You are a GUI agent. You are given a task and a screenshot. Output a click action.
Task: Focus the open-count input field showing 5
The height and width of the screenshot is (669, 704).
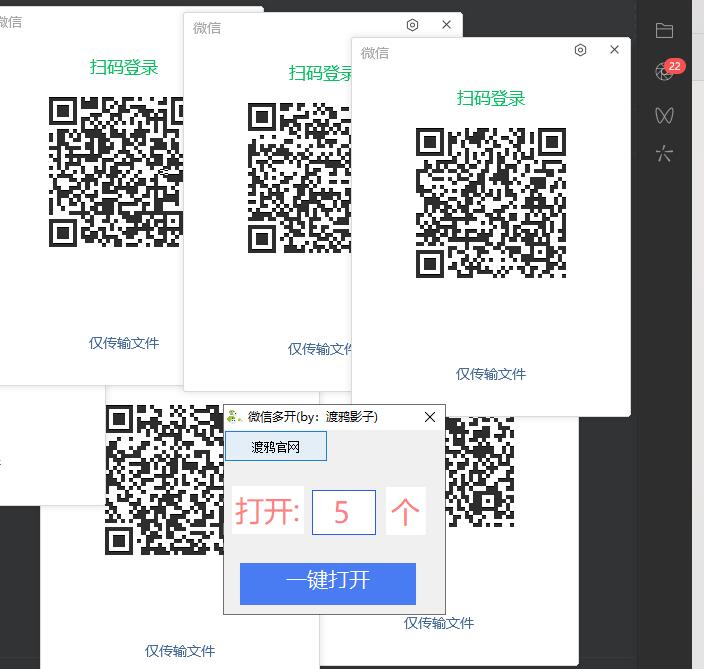pyautogui.click(x=344, y=512)
